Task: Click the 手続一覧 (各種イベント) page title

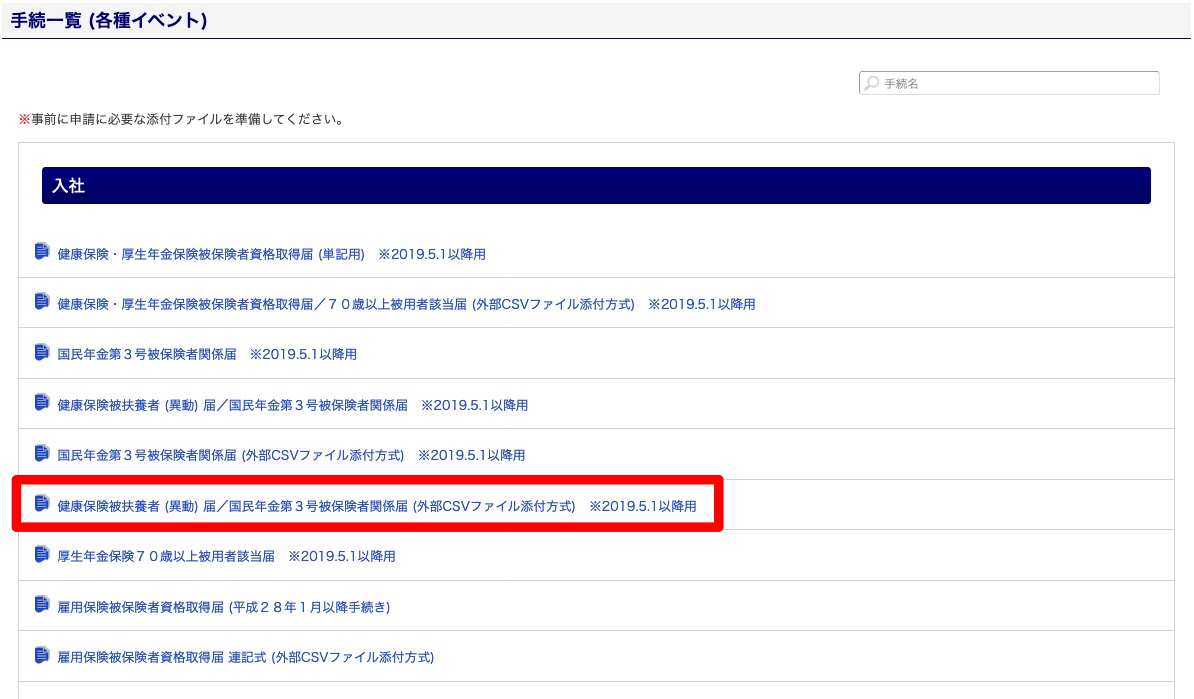Action: (109, 21)
